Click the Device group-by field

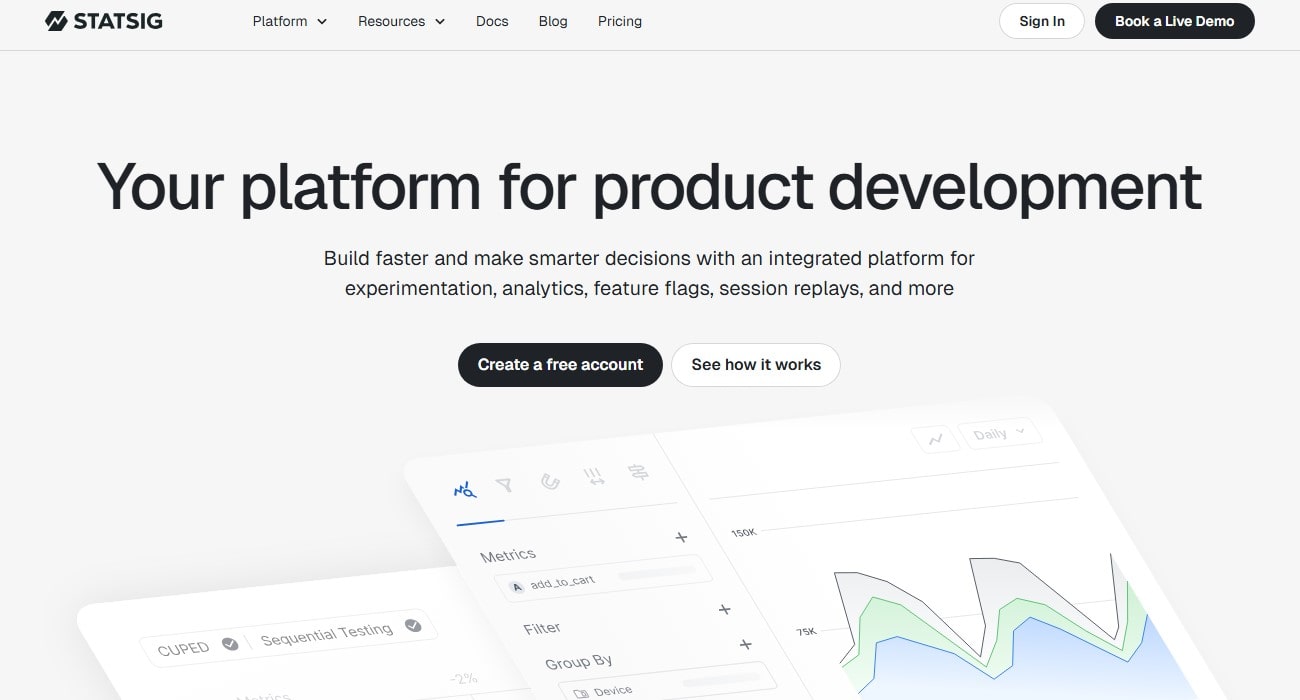665,683
